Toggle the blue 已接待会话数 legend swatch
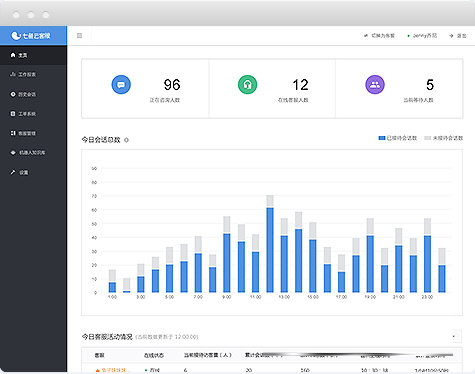This screenshot has height=374, width=475. pyautogui.click(x=382, y=138)
